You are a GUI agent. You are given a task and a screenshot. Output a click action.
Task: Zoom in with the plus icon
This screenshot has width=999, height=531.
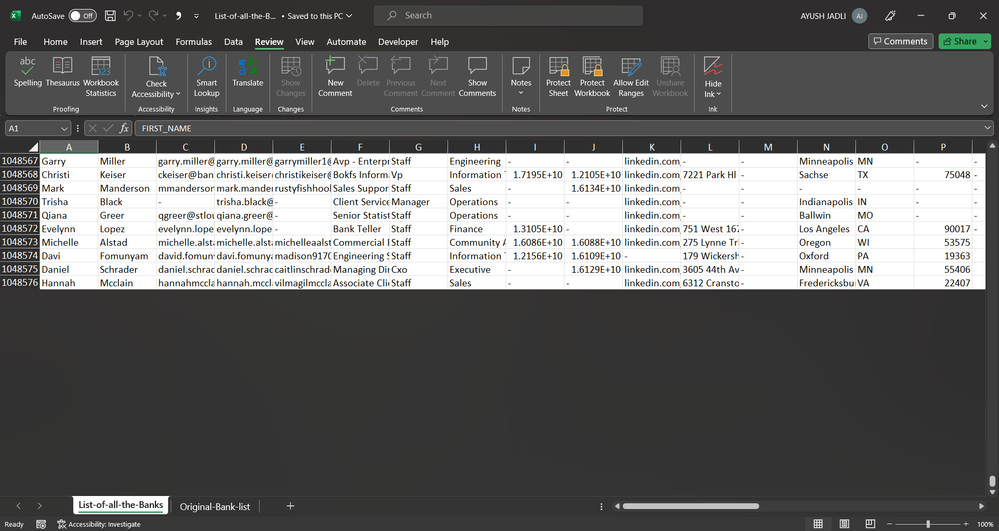click(x=966, y=524)
